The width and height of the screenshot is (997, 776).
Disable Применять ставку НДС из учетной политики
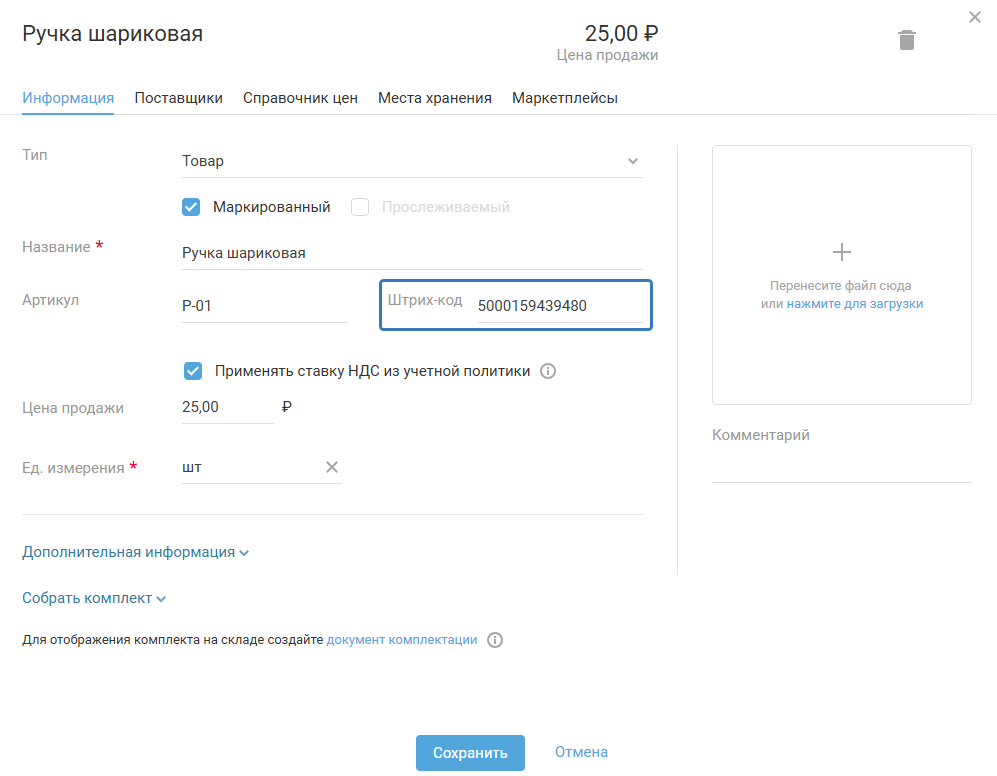194,371
